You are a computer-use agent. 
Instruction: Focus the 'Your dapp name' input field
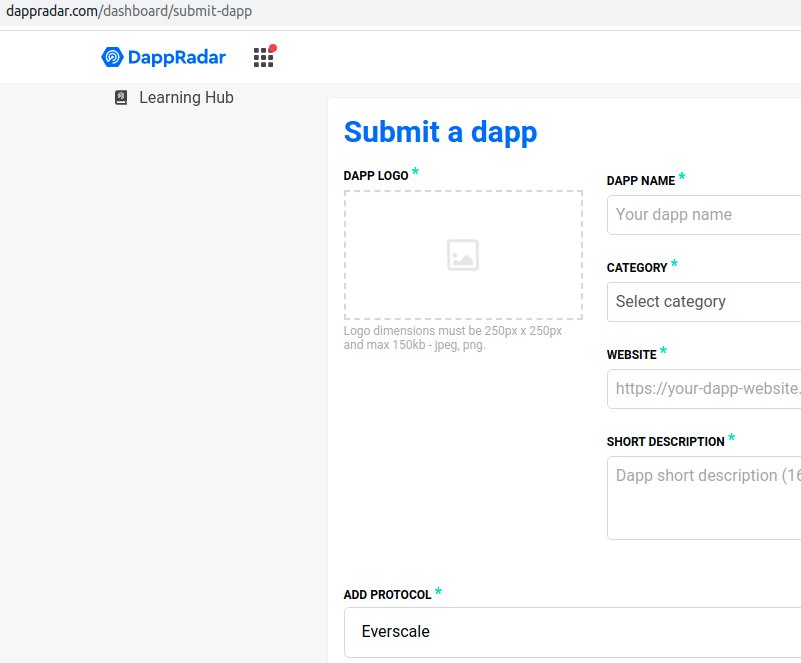(704, 214)
